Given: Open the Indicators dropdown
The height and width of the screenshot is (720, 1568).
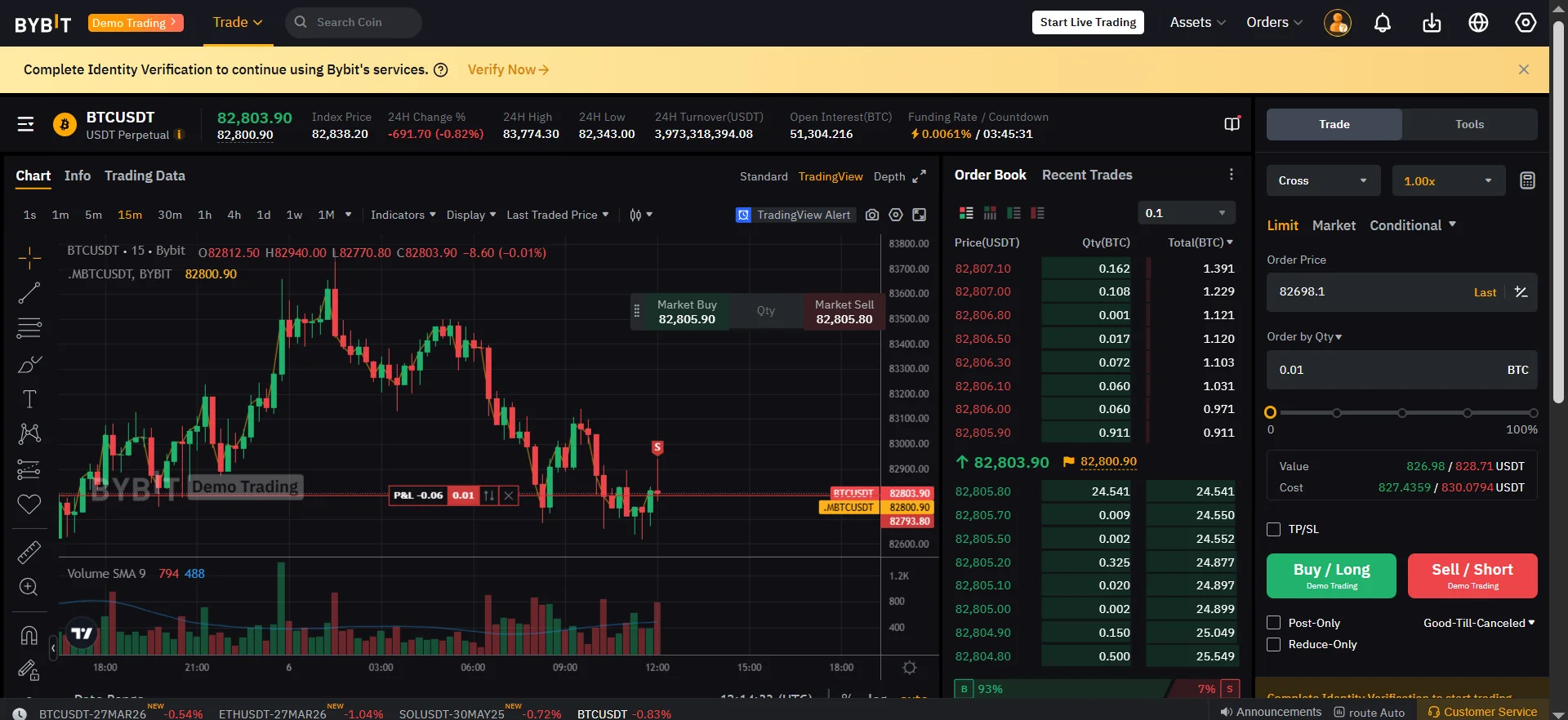Looking at the screenshot, I should point(403,215).
